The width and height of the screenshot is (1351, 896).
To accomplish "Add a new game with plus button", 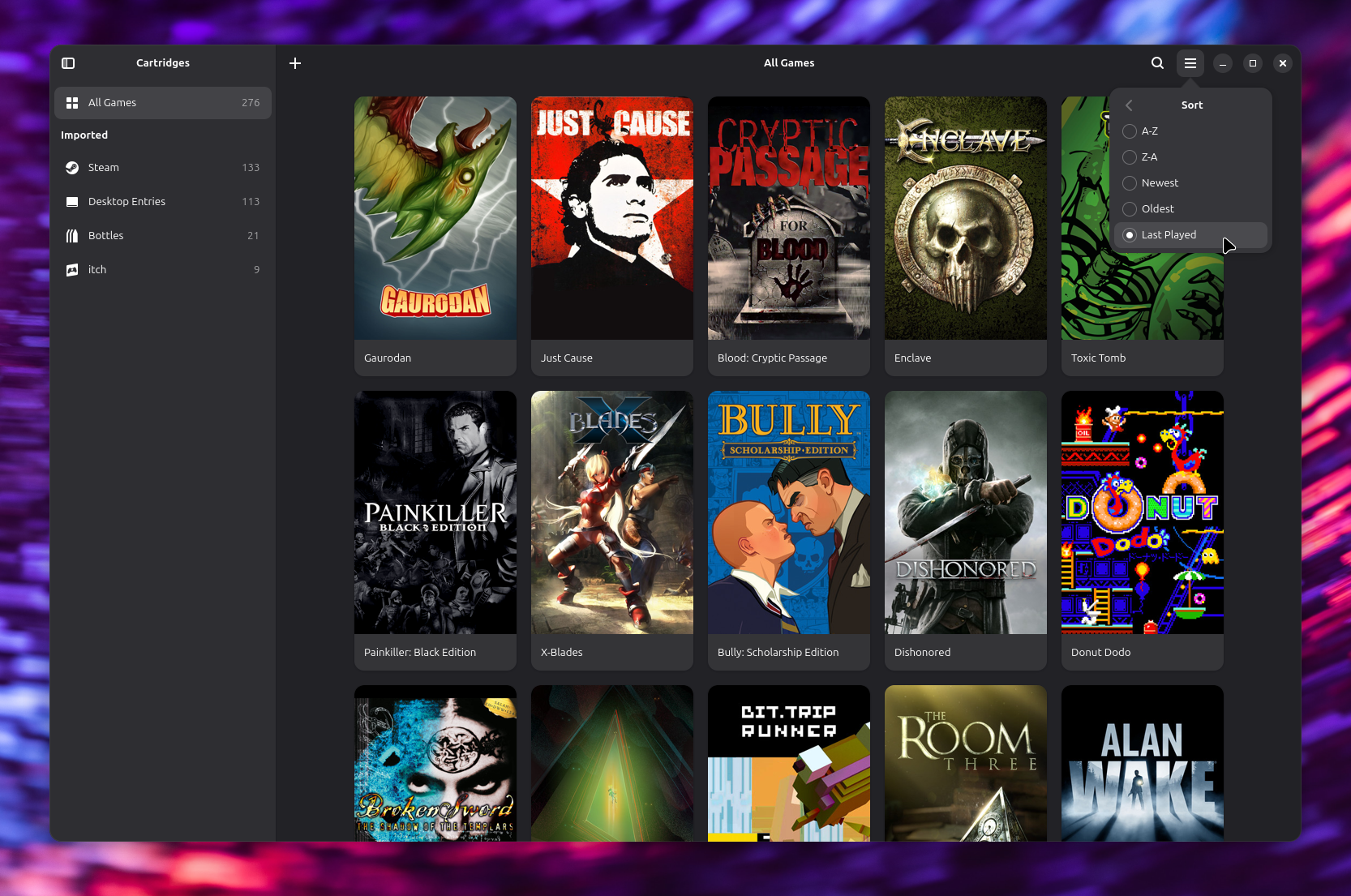I will click(x=295, y=63).
